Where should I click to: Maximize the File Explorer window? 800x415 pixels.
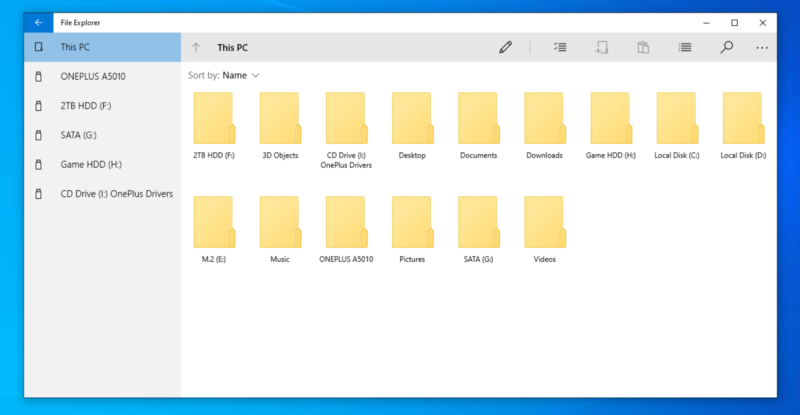pyautogui.click(x=734, y=22)
